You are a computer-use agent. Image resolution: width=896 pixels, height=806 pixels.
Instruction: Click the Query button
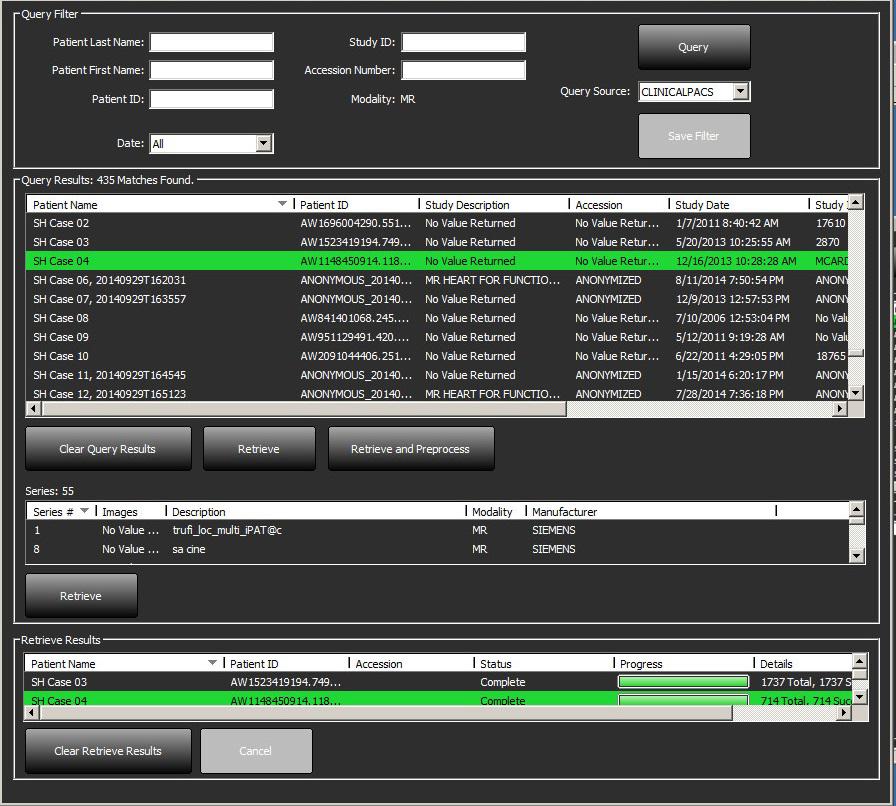coord(694,47)
